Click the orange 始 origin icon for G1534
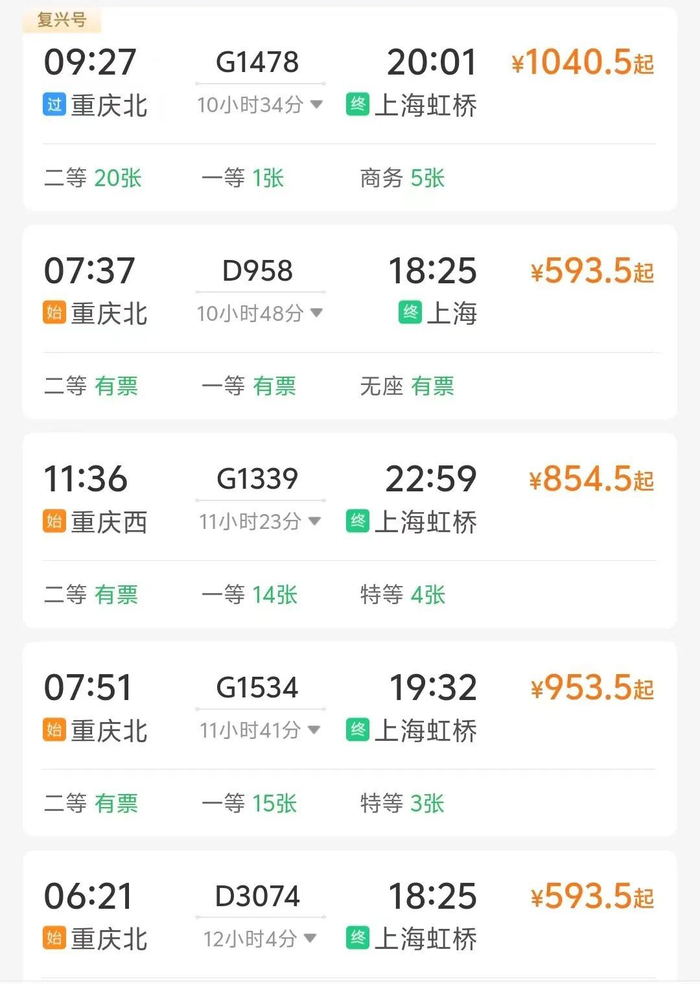This screenshot has width=700, height=984. (x=54, y=730)
